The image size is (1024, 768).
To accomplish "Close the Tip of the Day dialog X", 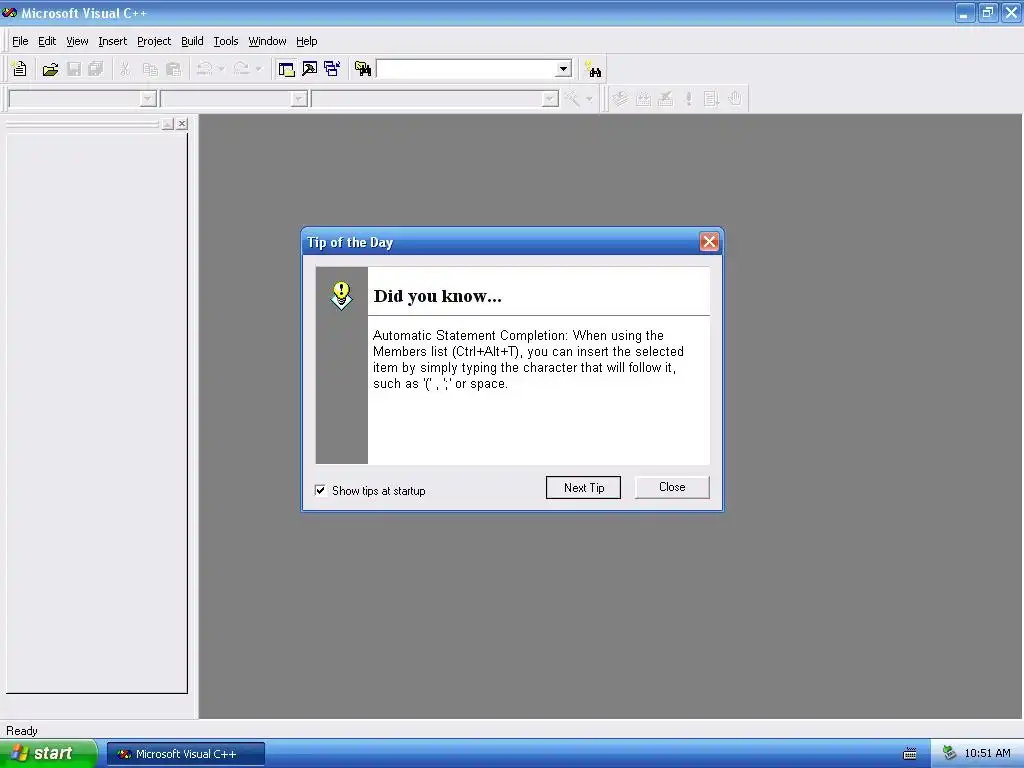I will pos(709,242).
